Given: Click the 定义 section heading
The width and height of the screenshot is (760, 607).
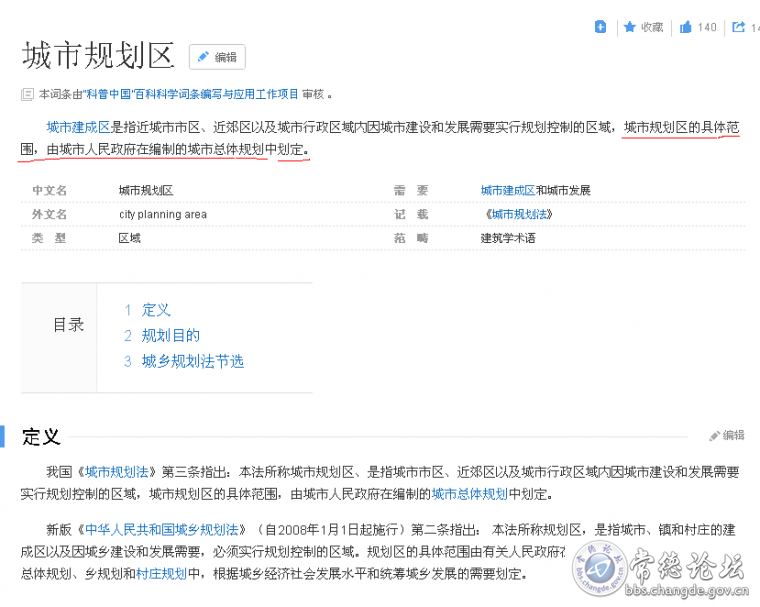Looking at the screenshot, I should (x=41, y=437).
